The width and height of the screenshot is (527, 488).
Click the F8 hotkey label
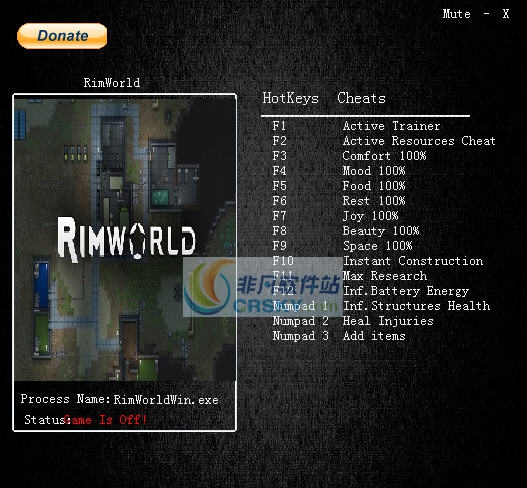pyautogui.click(x=279, y=231)
